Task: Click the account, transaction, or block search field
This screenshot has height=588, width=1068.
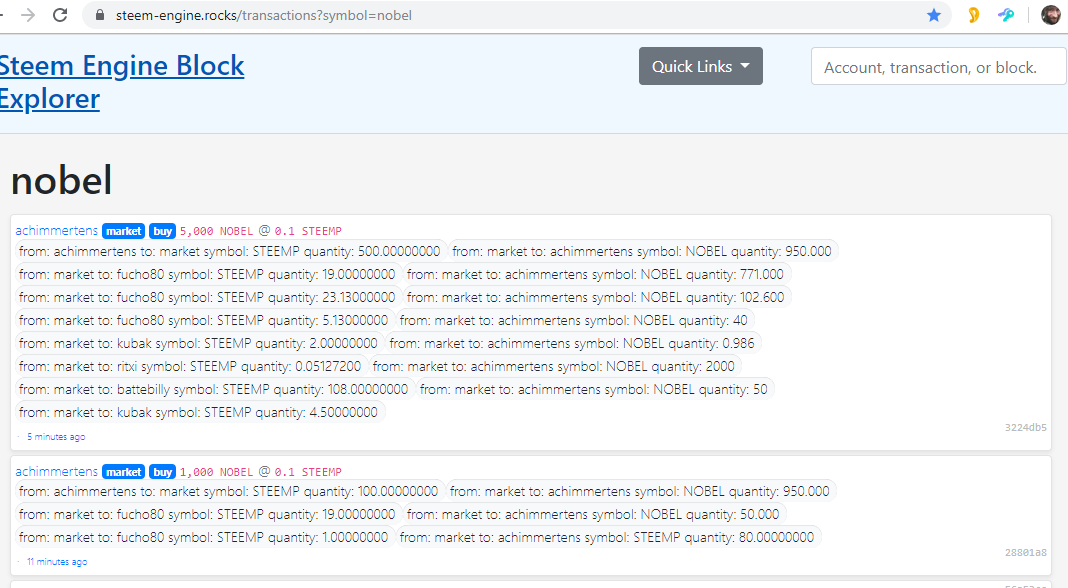Action: pyautogui.click(x=938, y=67)
